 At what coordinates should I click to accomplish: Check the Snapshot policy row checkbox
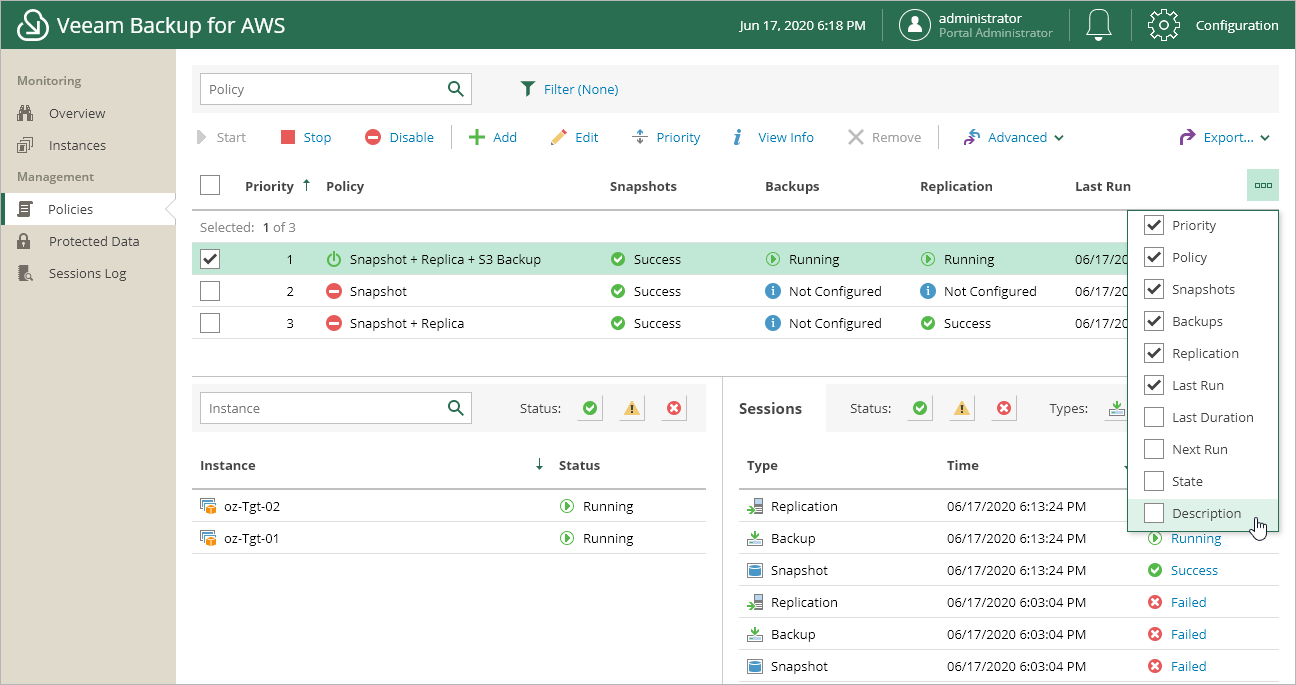click(210, 291)
